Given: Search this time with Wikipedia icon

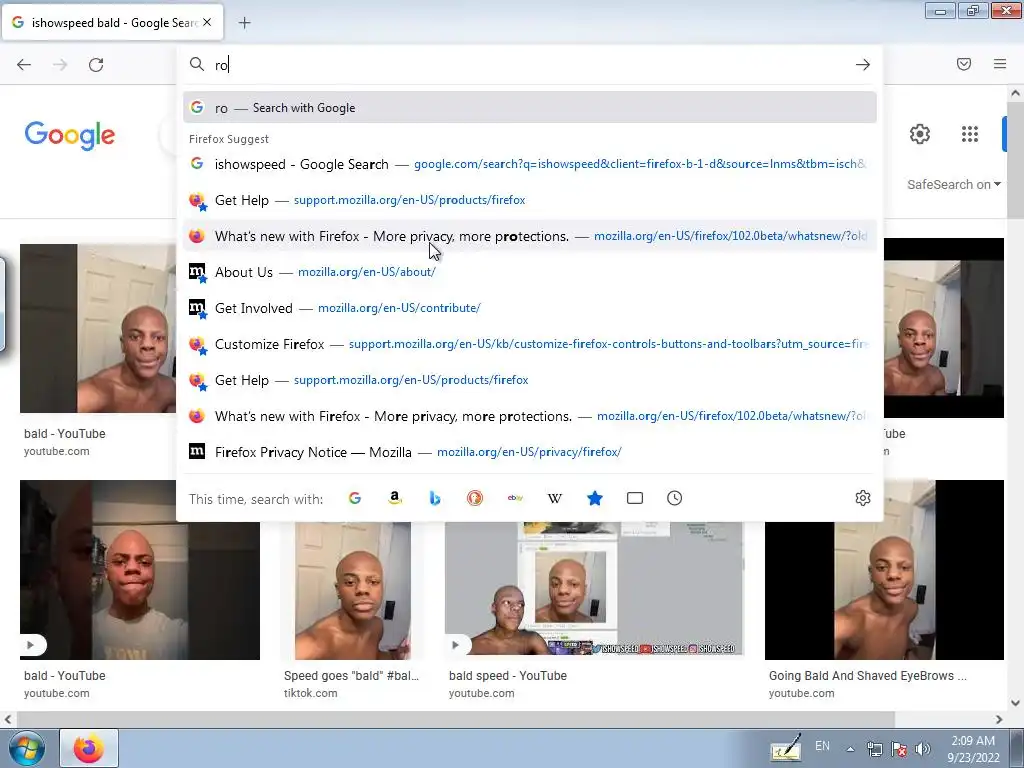Looking at the screenshot, I should 554,498.
